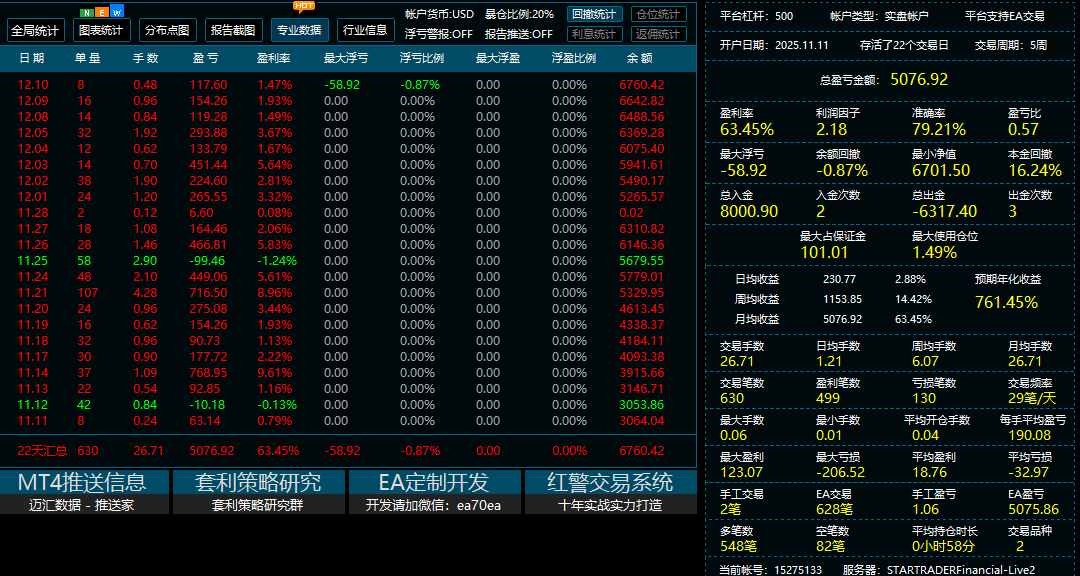
Task: Open the 红警交易系统 banner
Action: click(x=610, y=482)
